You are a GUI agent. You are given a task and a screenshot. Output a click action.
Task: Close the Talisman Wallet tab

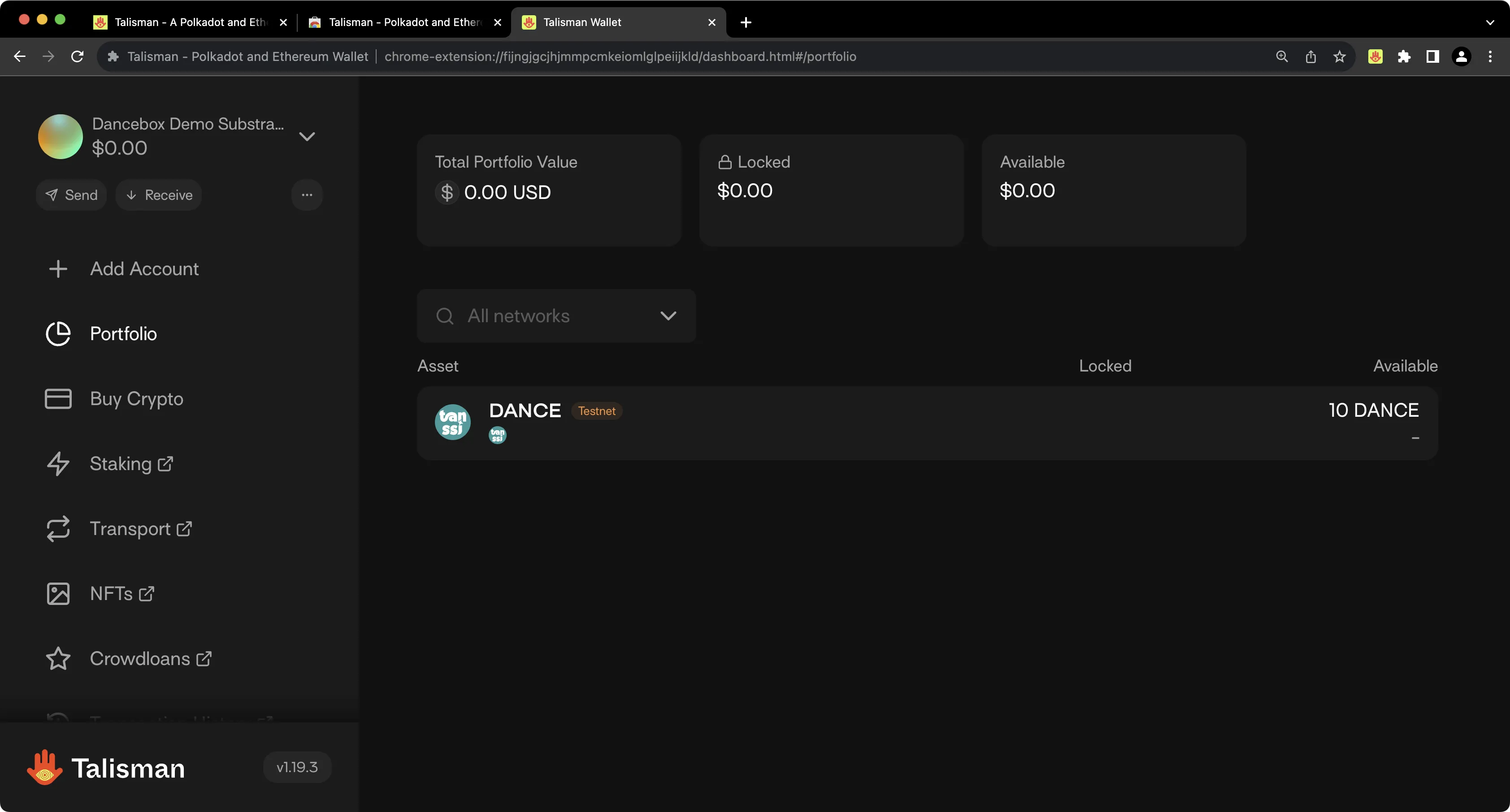click(712, 22)
